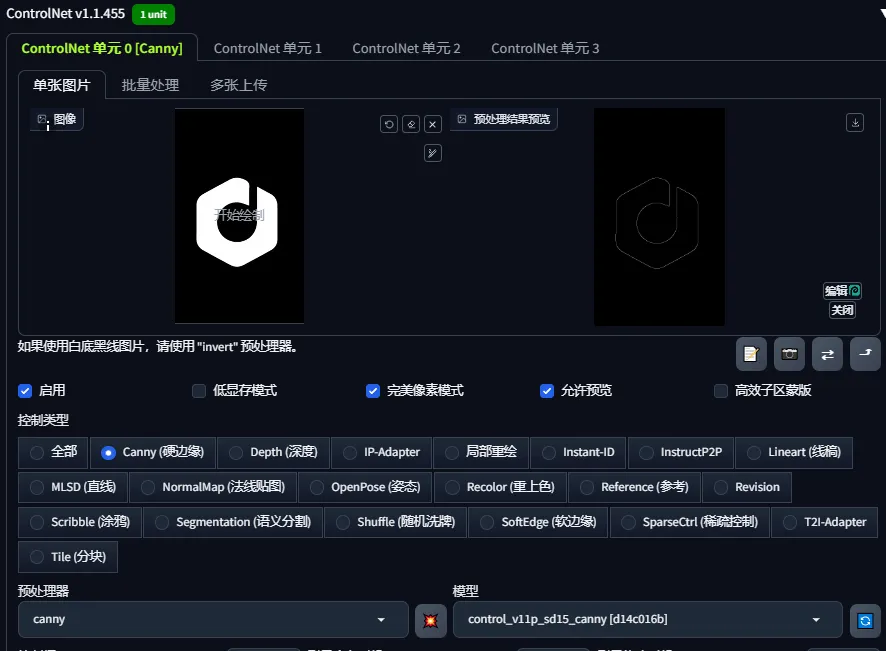The image size is (886, 651).
Task: Download the preprocessor preview result
Action: pos(855,123)
